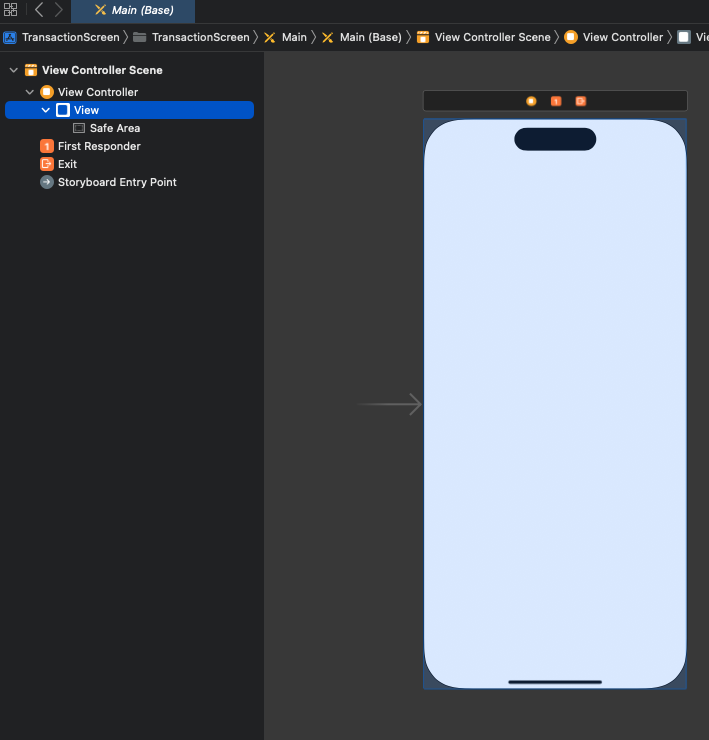709x740 pixels.
Task: Click Exit icon in scene dock
Action: pyautogui.click(x=581, y=101)
